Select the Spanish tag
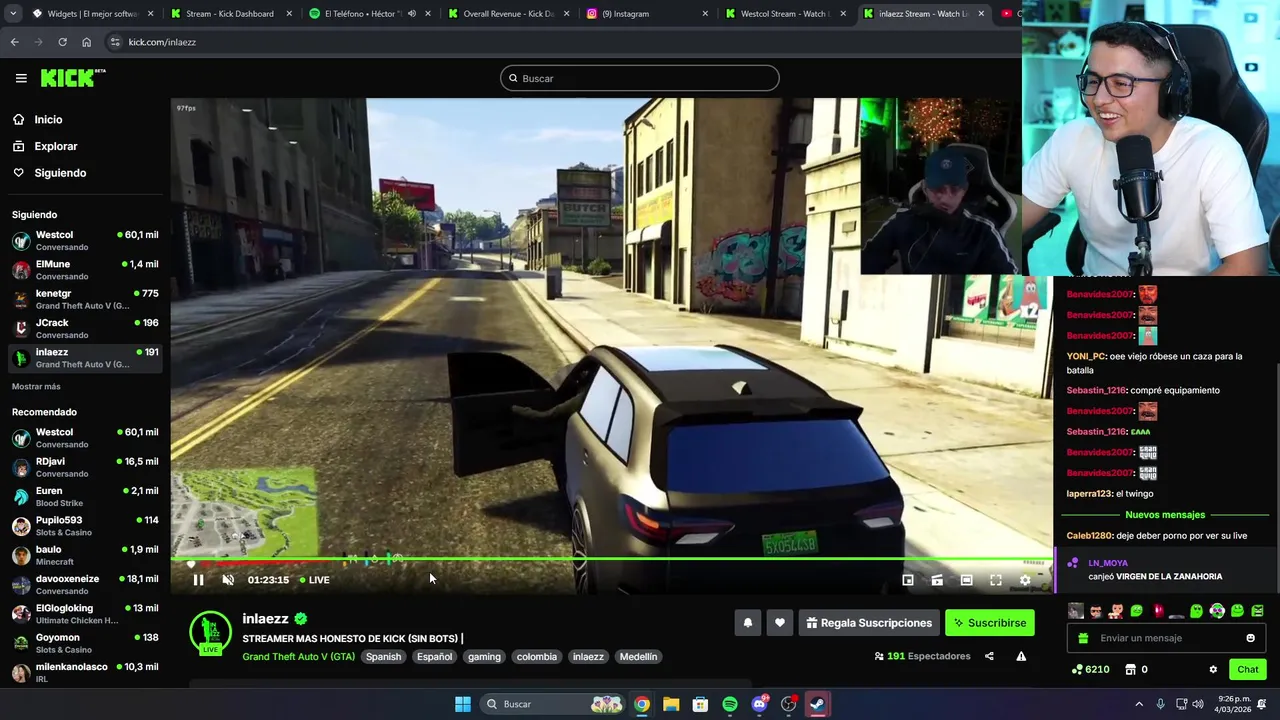Viewport: 1280px width, 720px height. click(x=383, y=657)
